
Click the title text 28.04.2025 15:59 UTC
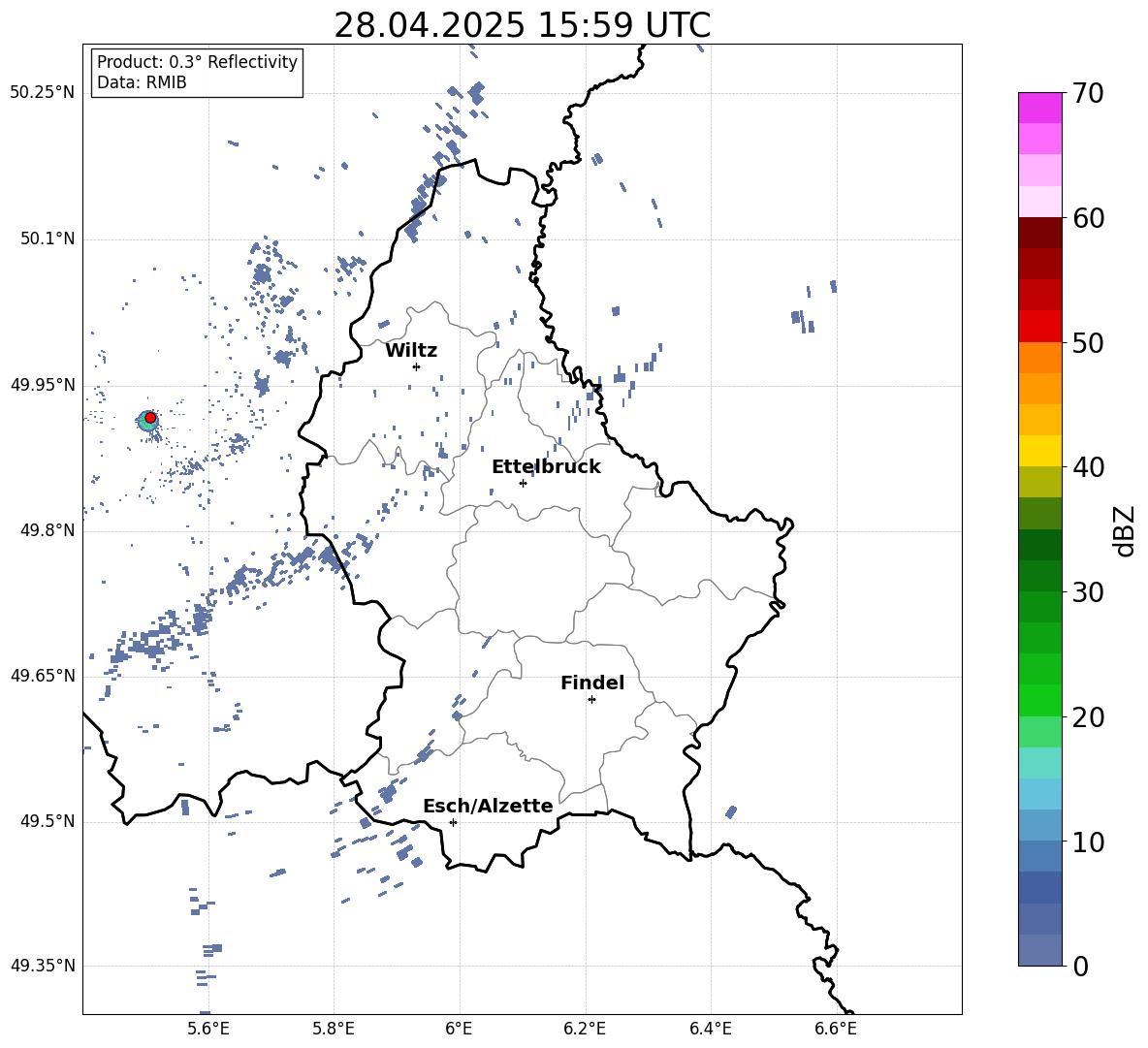click(x=522, y=25)
